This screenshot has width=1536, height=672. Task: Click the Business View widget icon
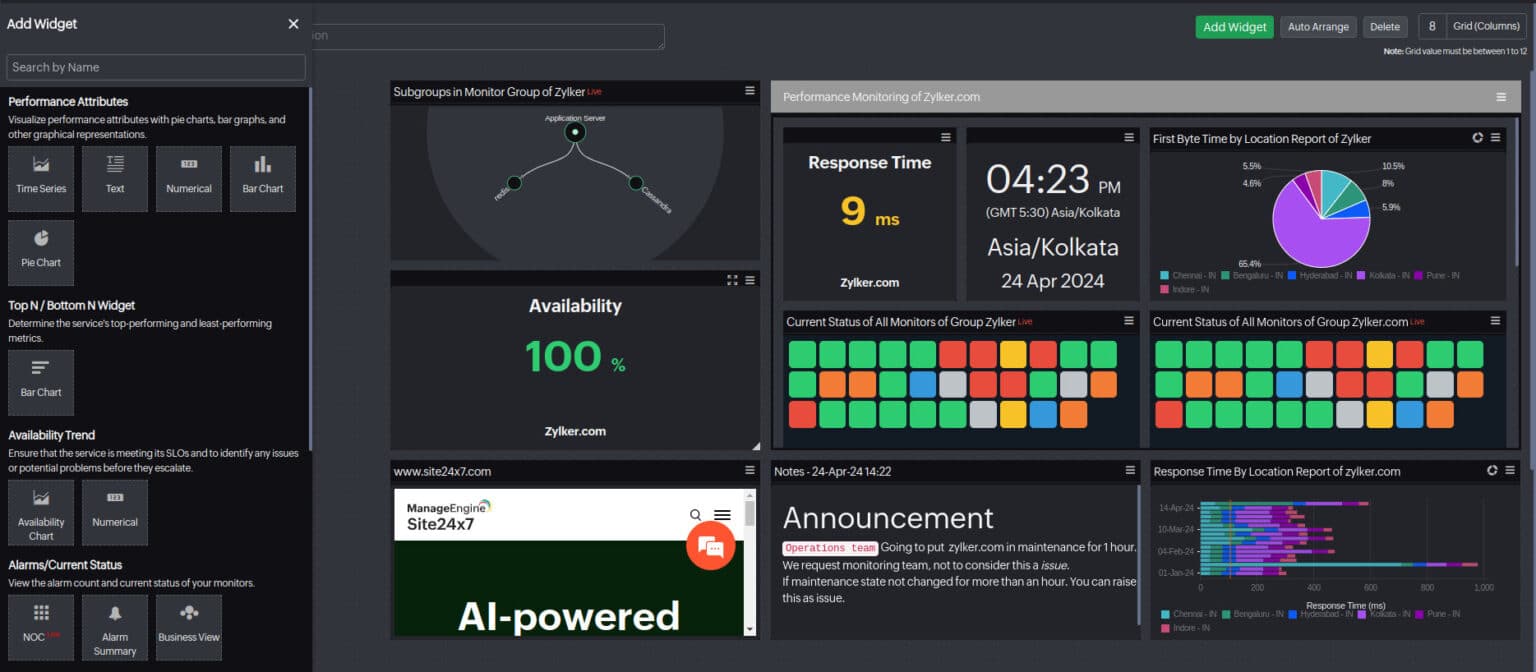click(188, 627)
